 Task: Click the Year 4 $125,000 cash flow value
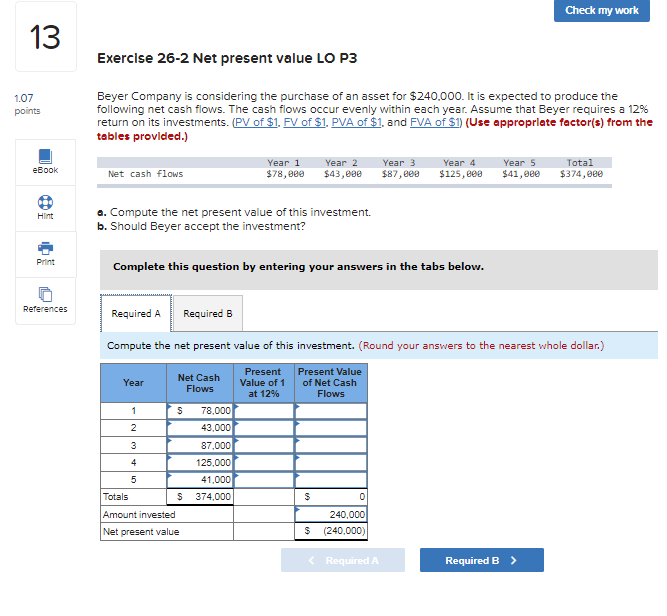[x=461, y=174]
